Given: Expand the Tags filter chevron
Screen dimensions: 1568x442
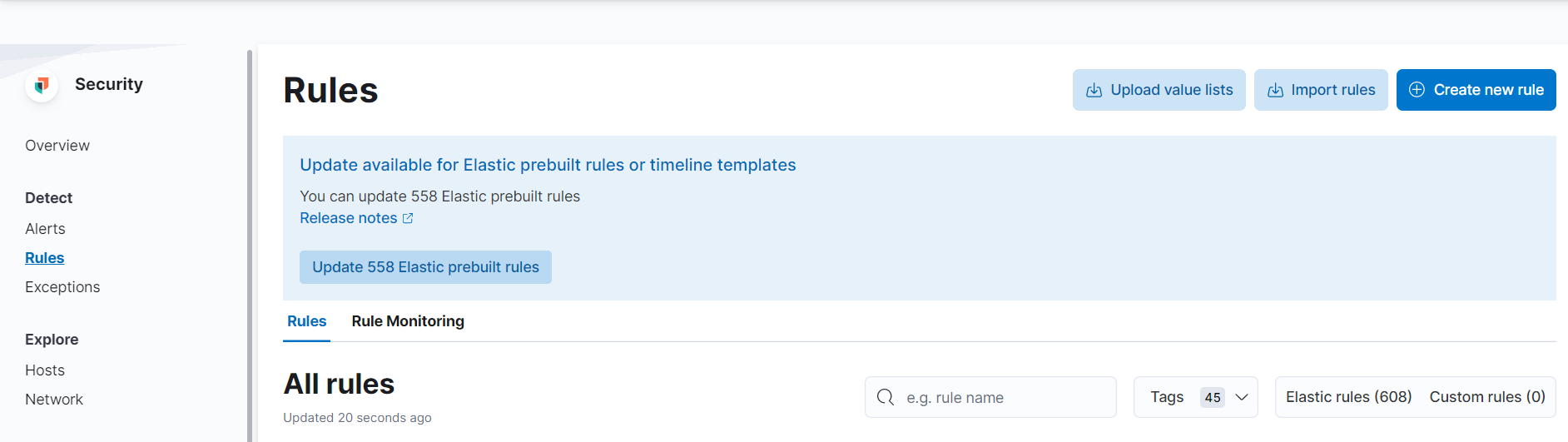Looking at the screenshot, I should [1242, 397].
